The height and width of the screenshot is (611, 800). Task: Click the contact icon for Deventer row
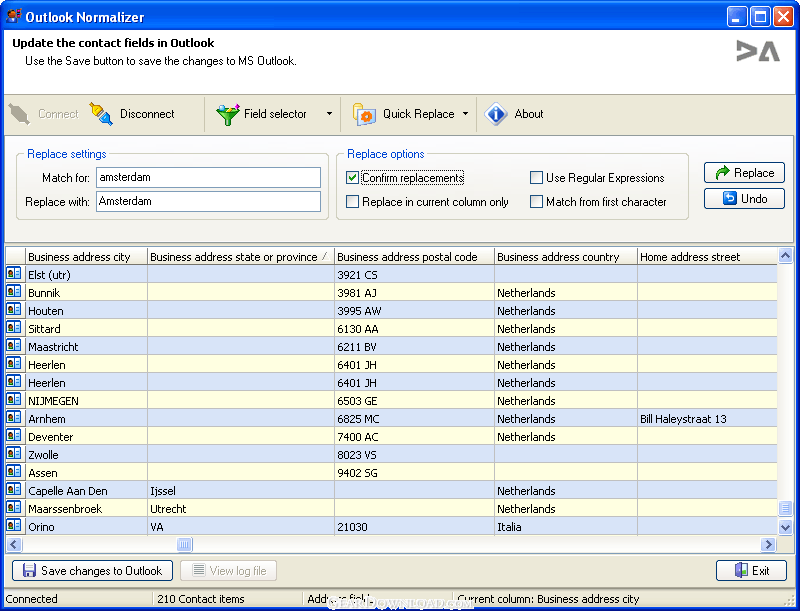coord(14,435)
